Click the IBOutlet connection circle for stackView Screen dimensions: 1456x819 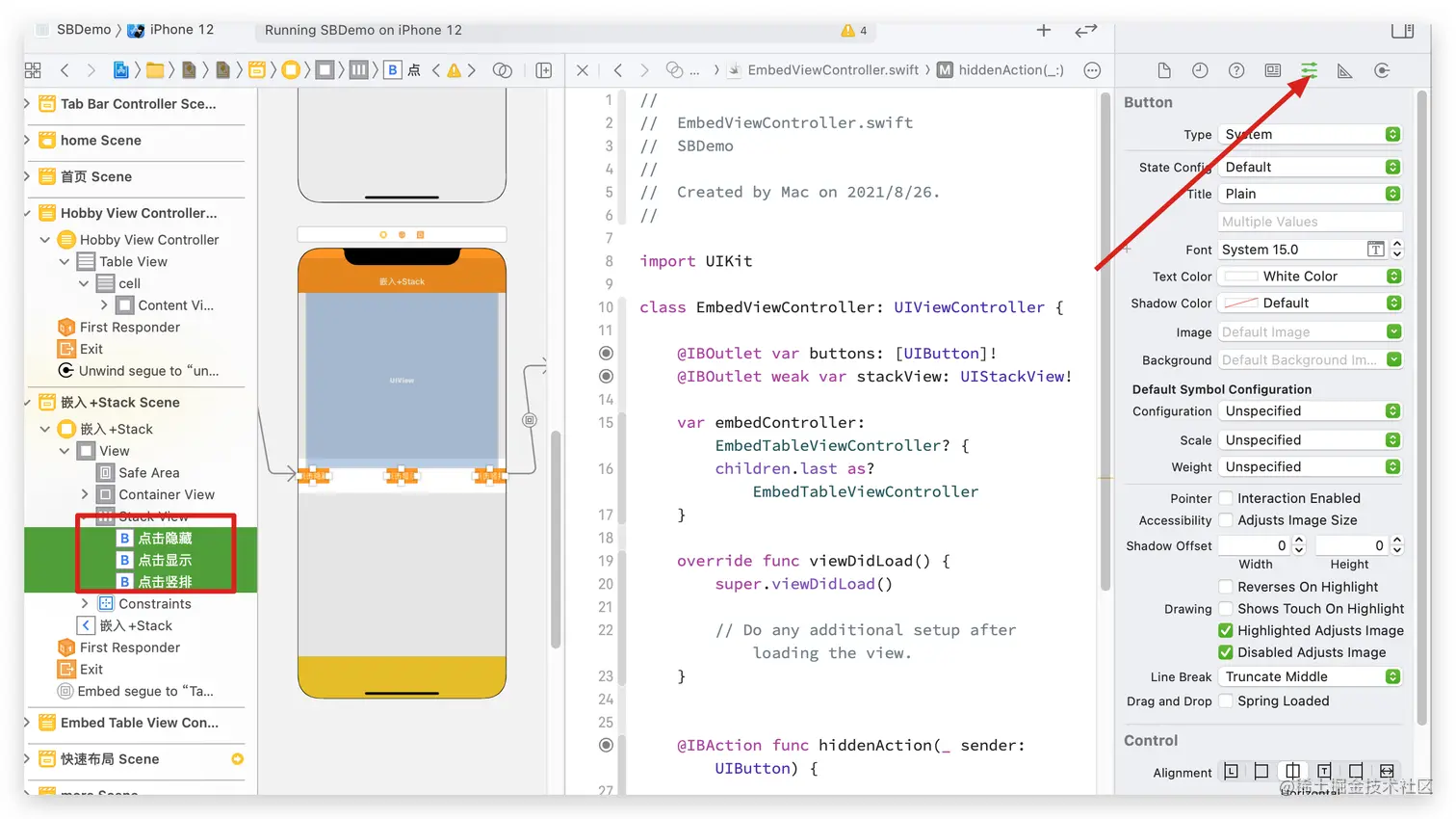pyautogui.click(x=606, y=377)
